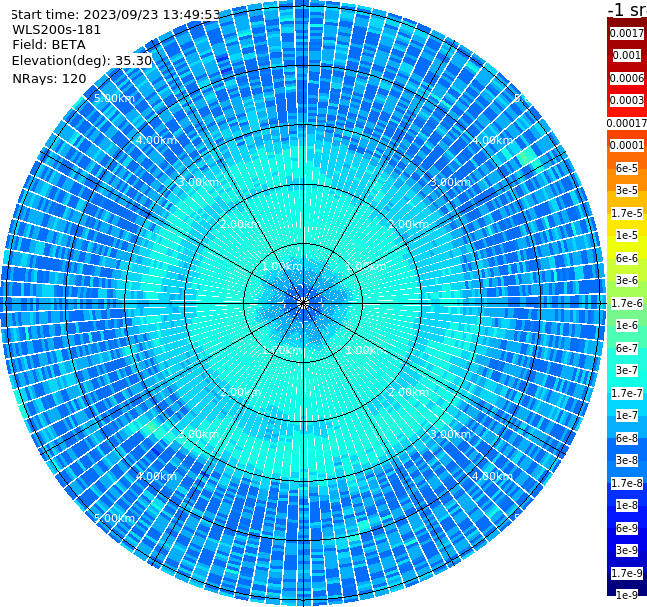
Task: Select the 1e-7 colorbar label
Action: click(x=627, y=415)
